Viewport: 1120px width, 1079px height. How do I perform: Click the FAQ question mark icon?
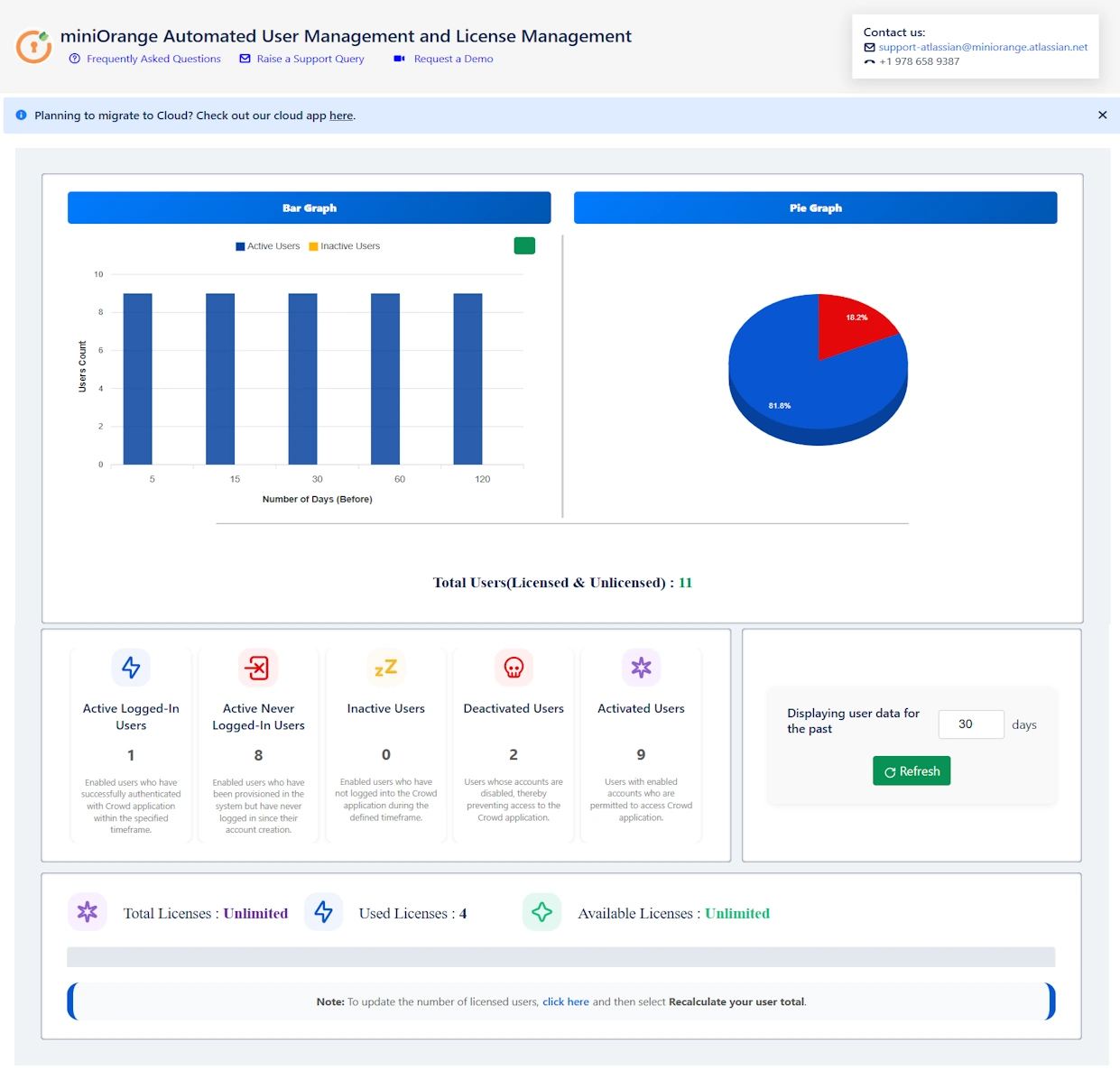[x=74, y=59]
